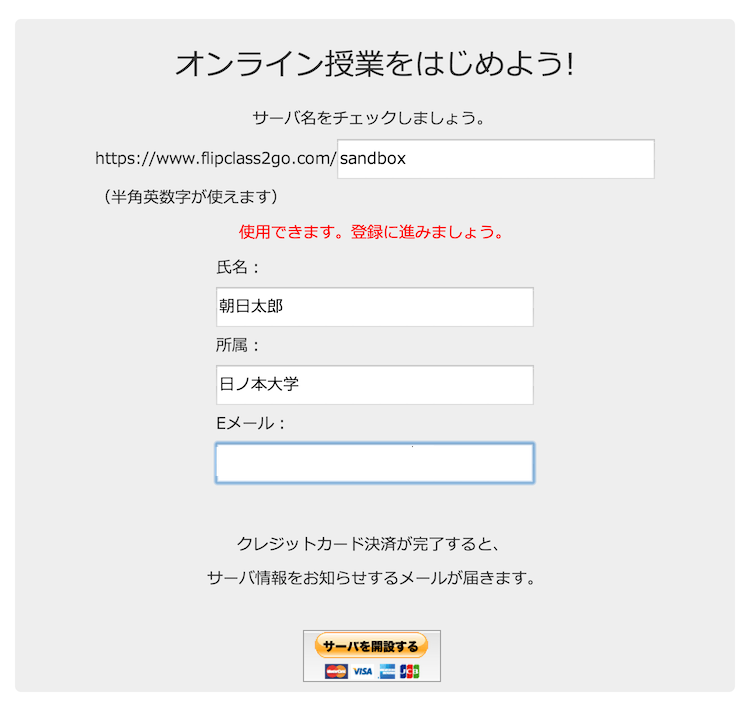
Task: Click the American Express card icon
Action: pyautogui.click(x=386, y=671)
